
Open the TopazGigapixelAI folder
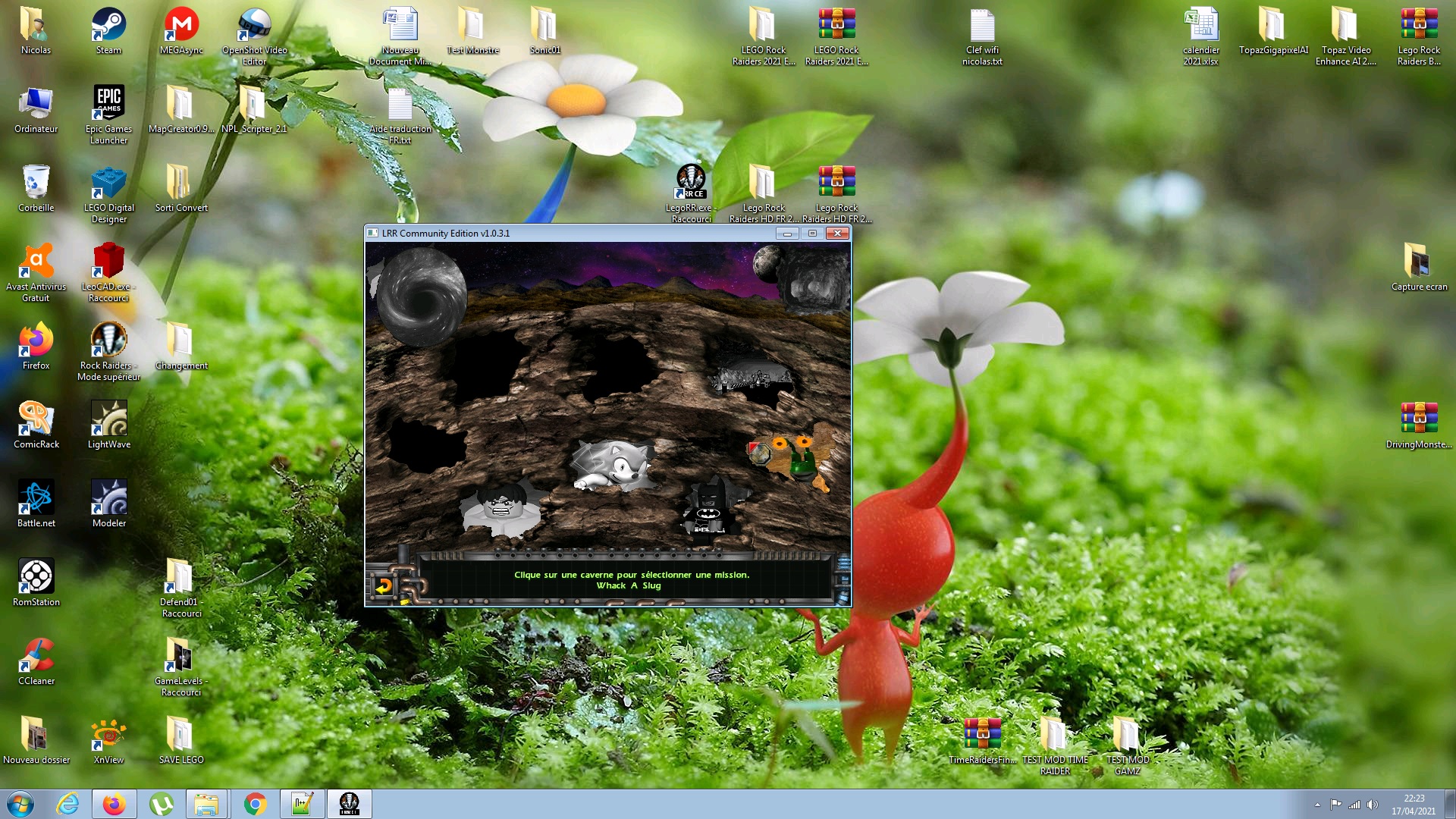[1273, 31]
